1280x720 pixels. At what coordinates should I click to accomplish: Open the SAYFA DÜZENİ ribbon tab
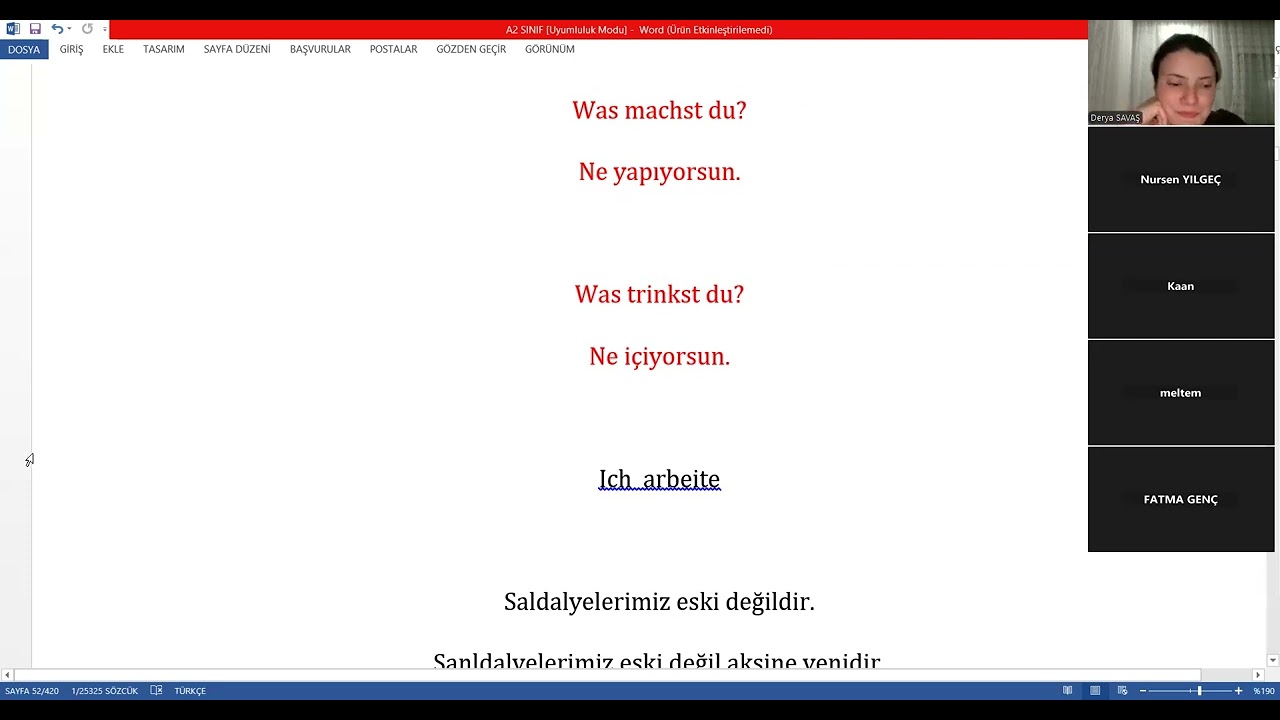(x=237, y=49)
